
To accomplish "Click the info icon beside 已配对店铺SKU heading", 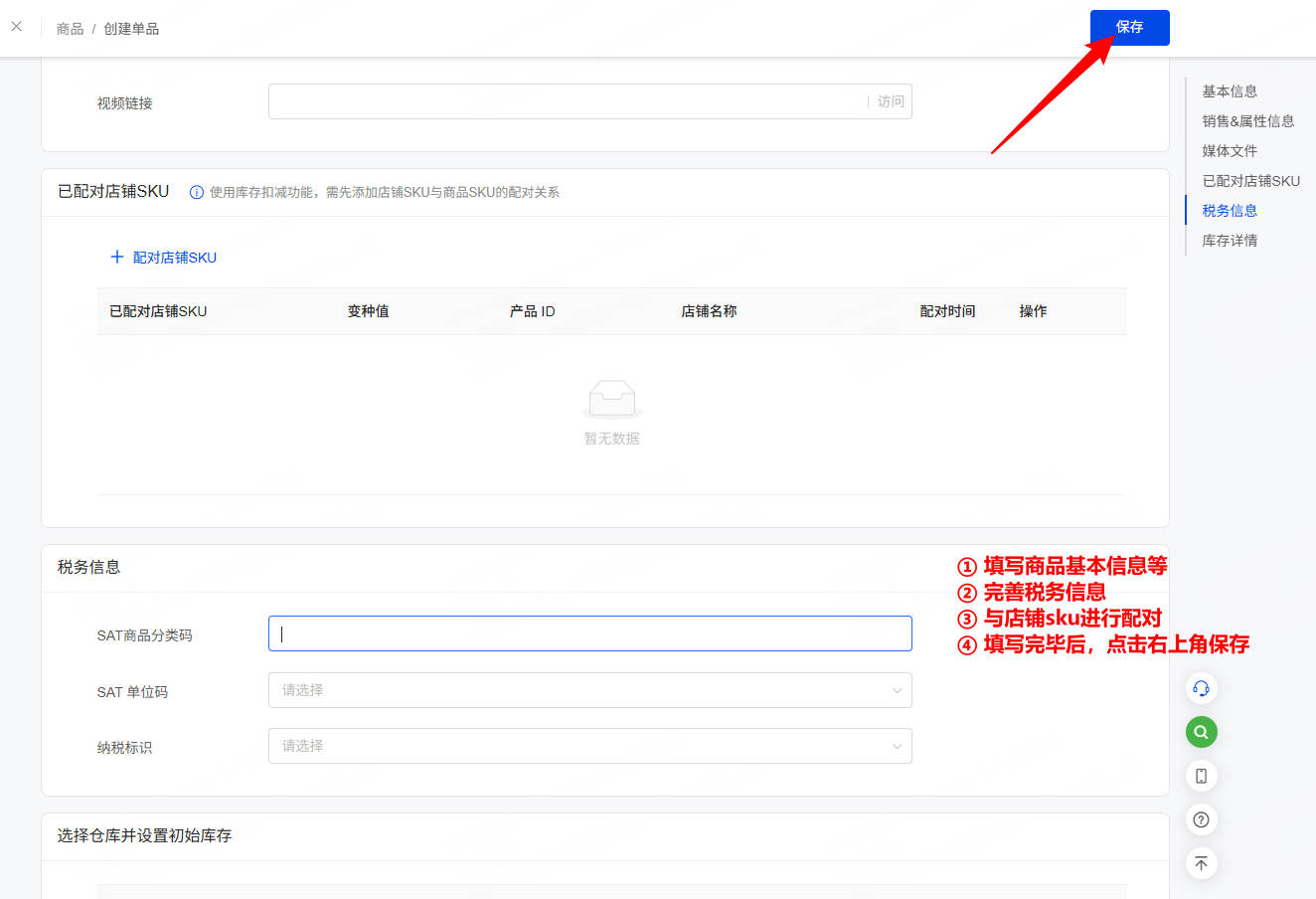I will (196, 192).
